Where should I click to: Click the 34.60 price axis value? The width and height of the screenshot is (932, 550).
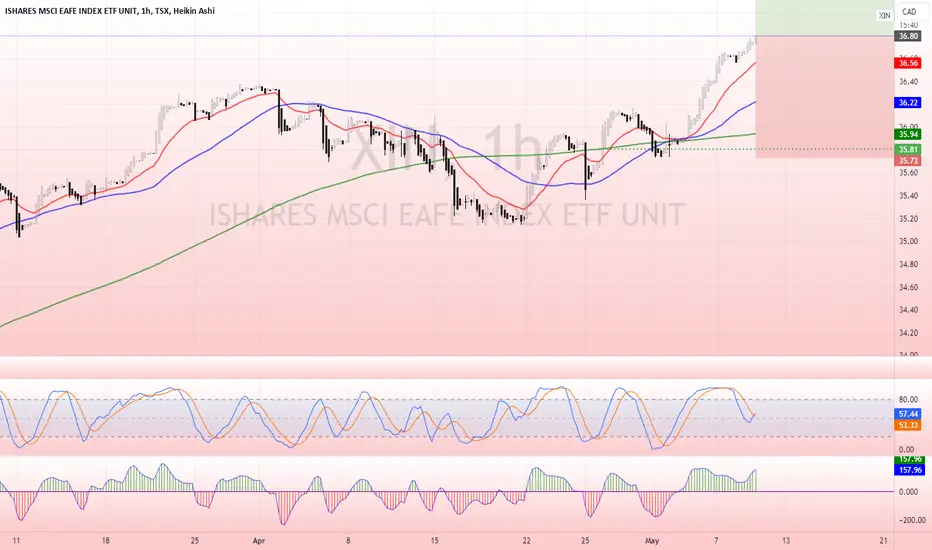[x=908, y=287]
